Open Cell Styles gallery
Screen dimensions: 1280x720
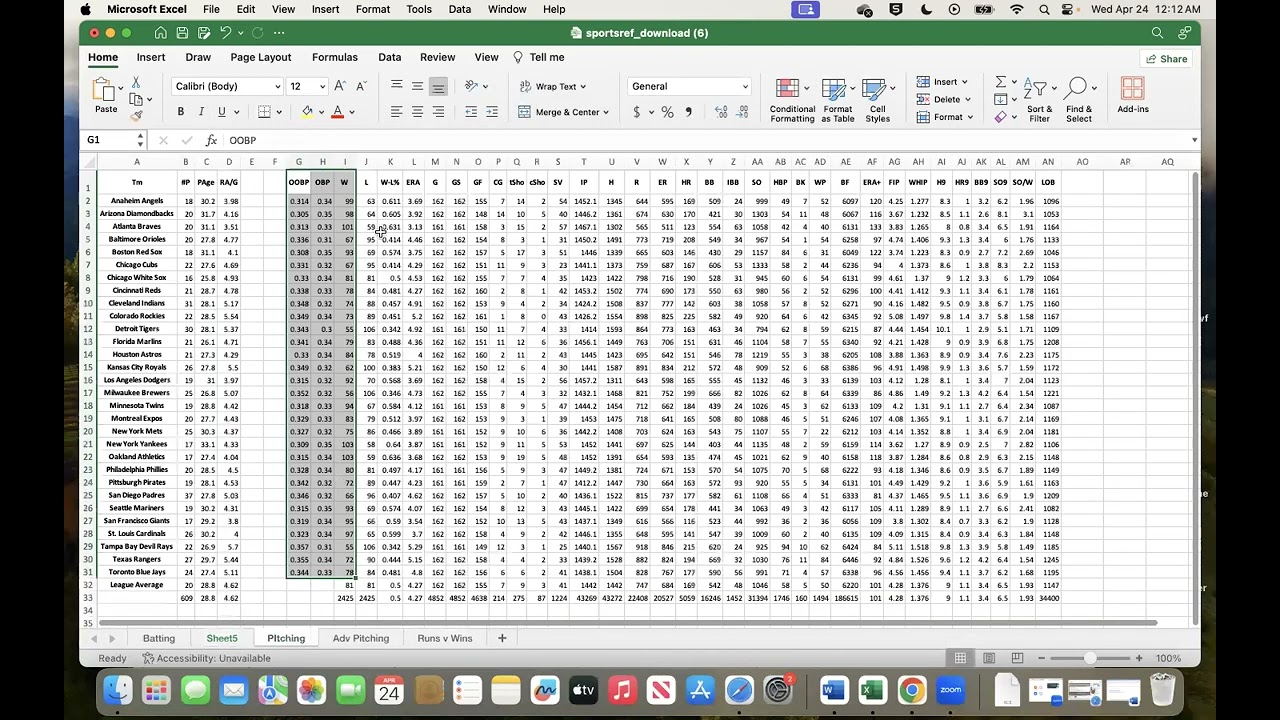pyautogui.click(x=877, y=101)
